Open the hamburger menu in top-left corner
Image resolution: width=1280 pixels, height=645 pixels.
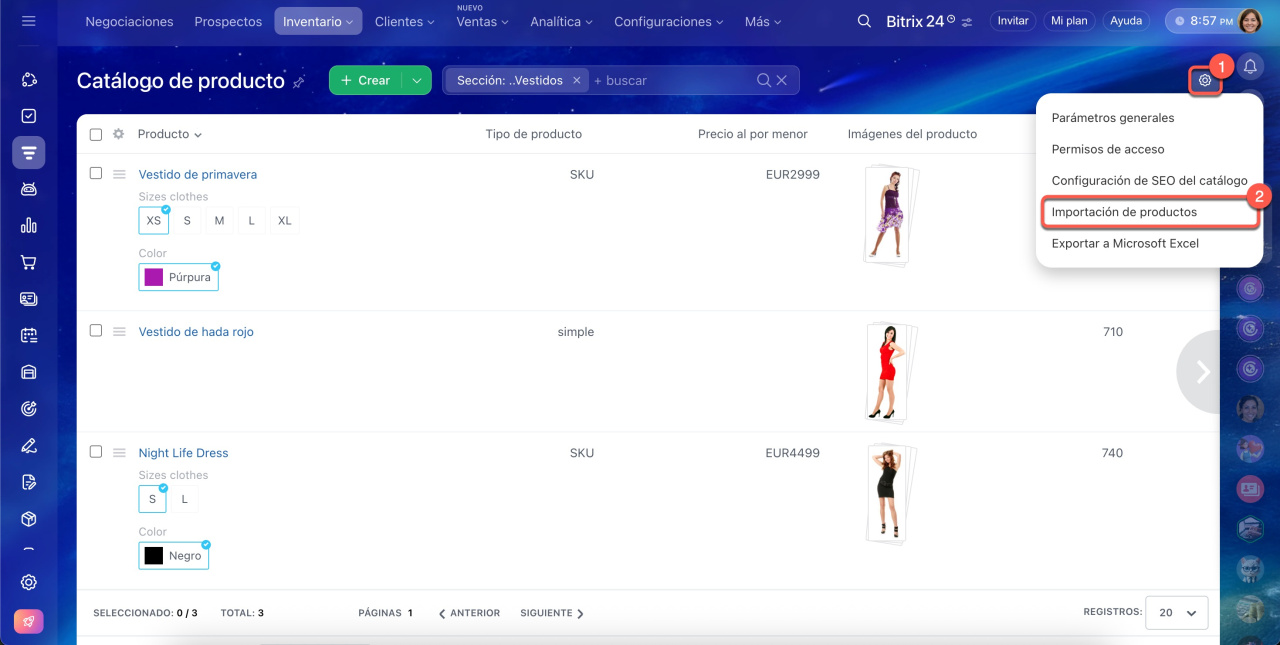(x=28, y=21)
